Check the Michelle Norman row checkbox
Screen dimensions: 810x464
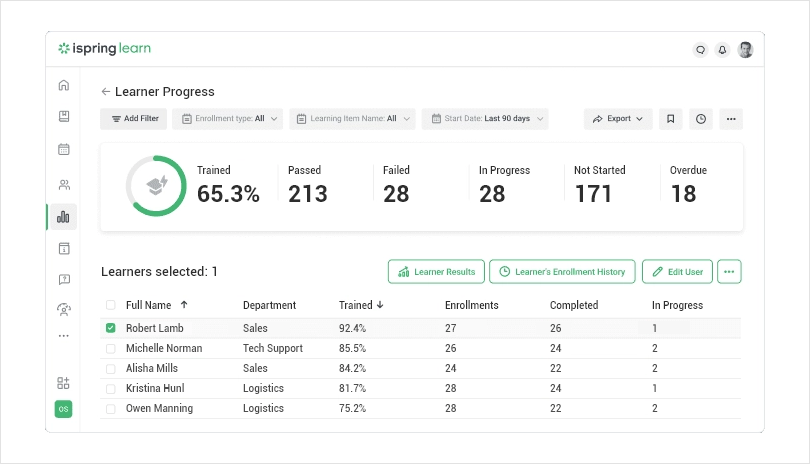tap(111, 348)
